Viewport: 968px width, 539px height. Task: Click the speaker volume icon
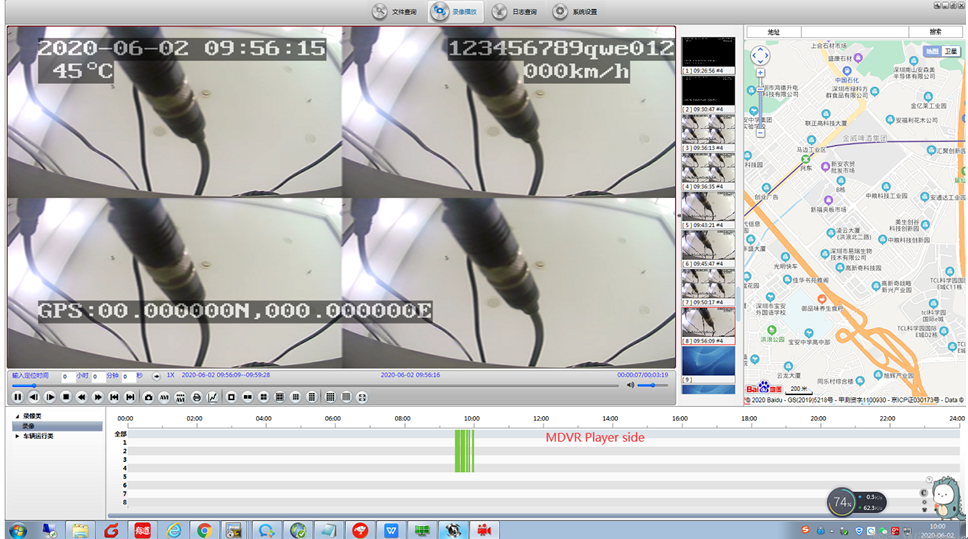(630, 385)
